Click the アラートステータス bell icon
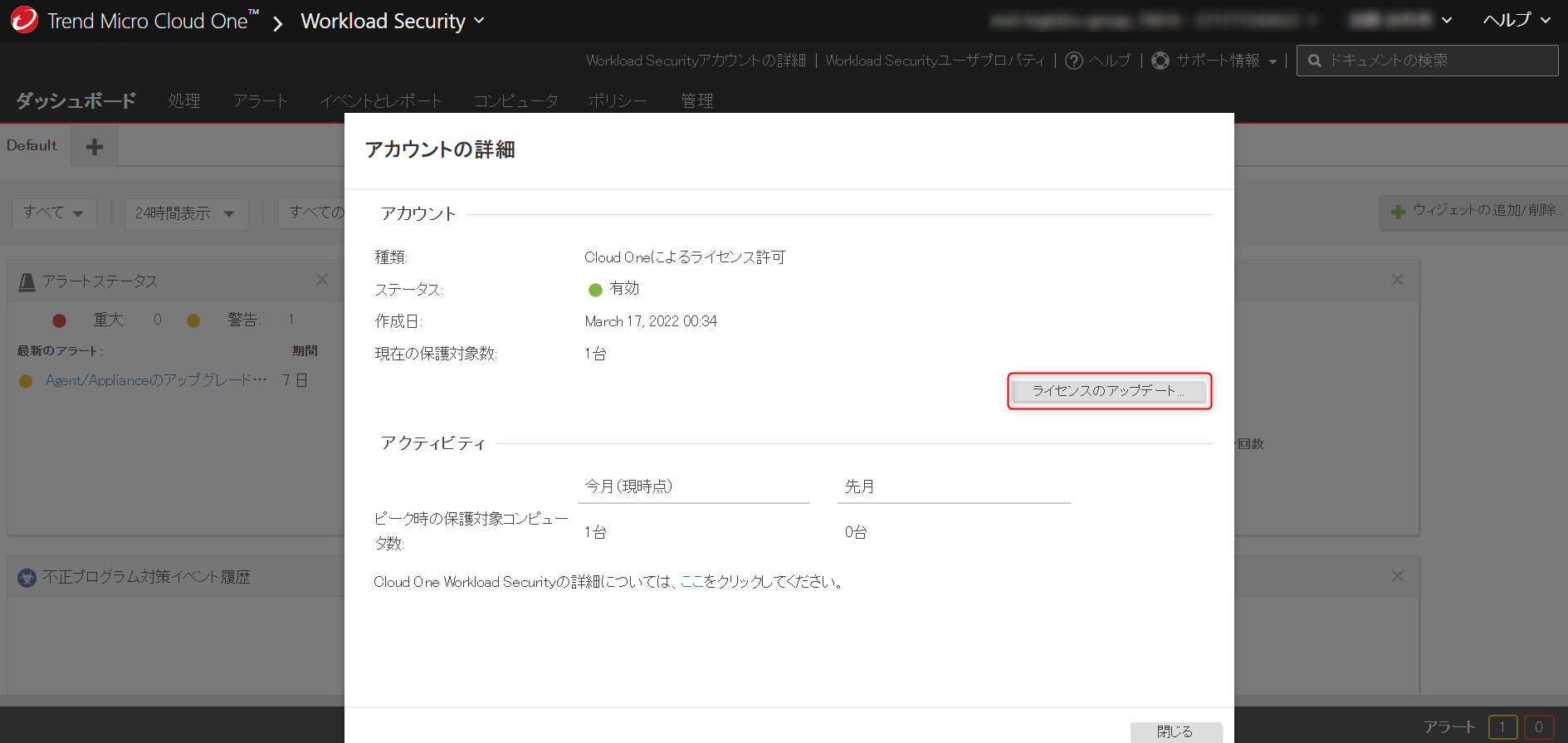This screenshot has height=743, width=1568. tap(27, 282)
